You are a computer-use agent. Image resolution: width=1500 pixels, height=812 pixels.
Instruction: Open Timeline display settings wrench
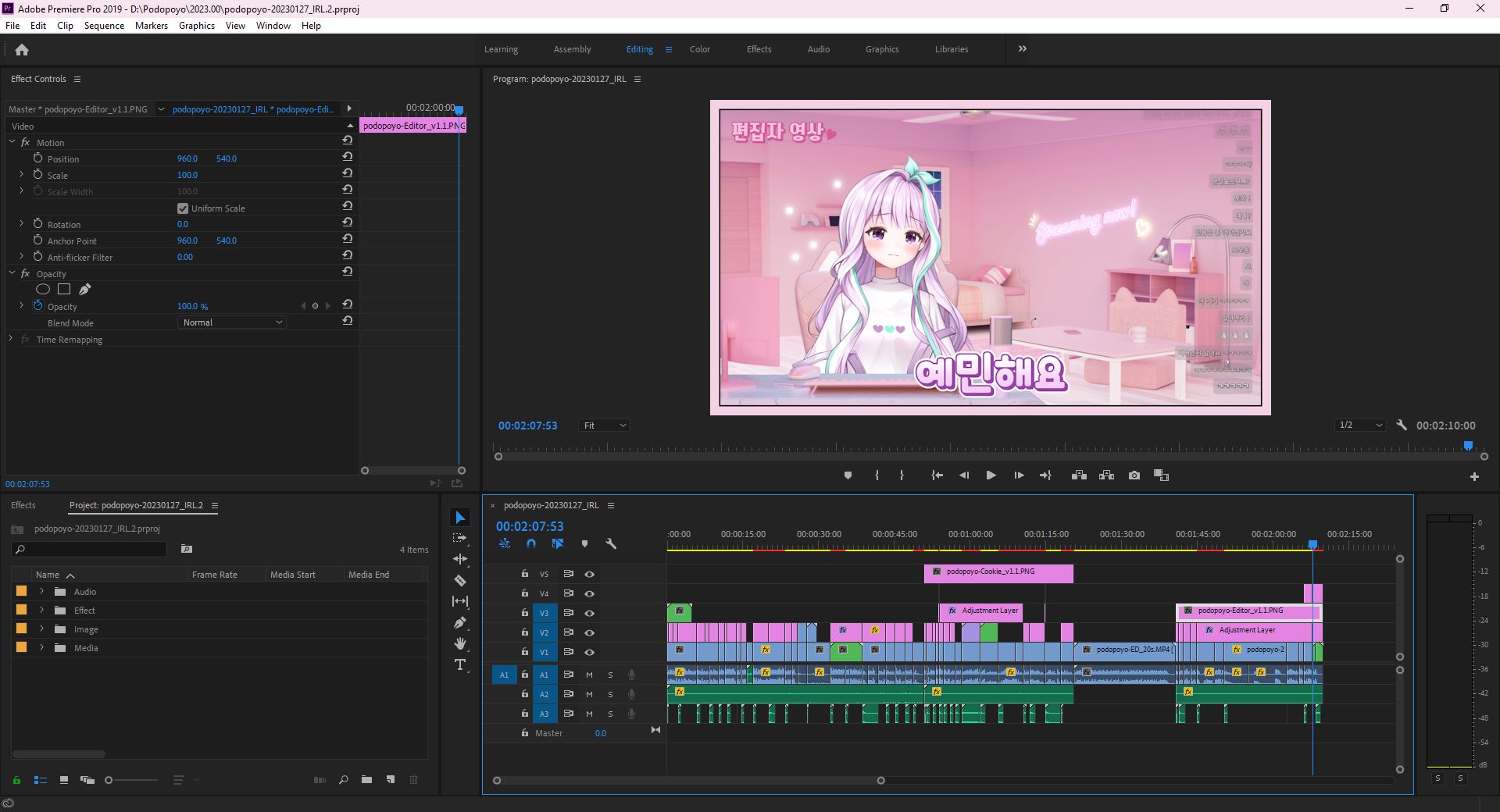pos(611,543)
